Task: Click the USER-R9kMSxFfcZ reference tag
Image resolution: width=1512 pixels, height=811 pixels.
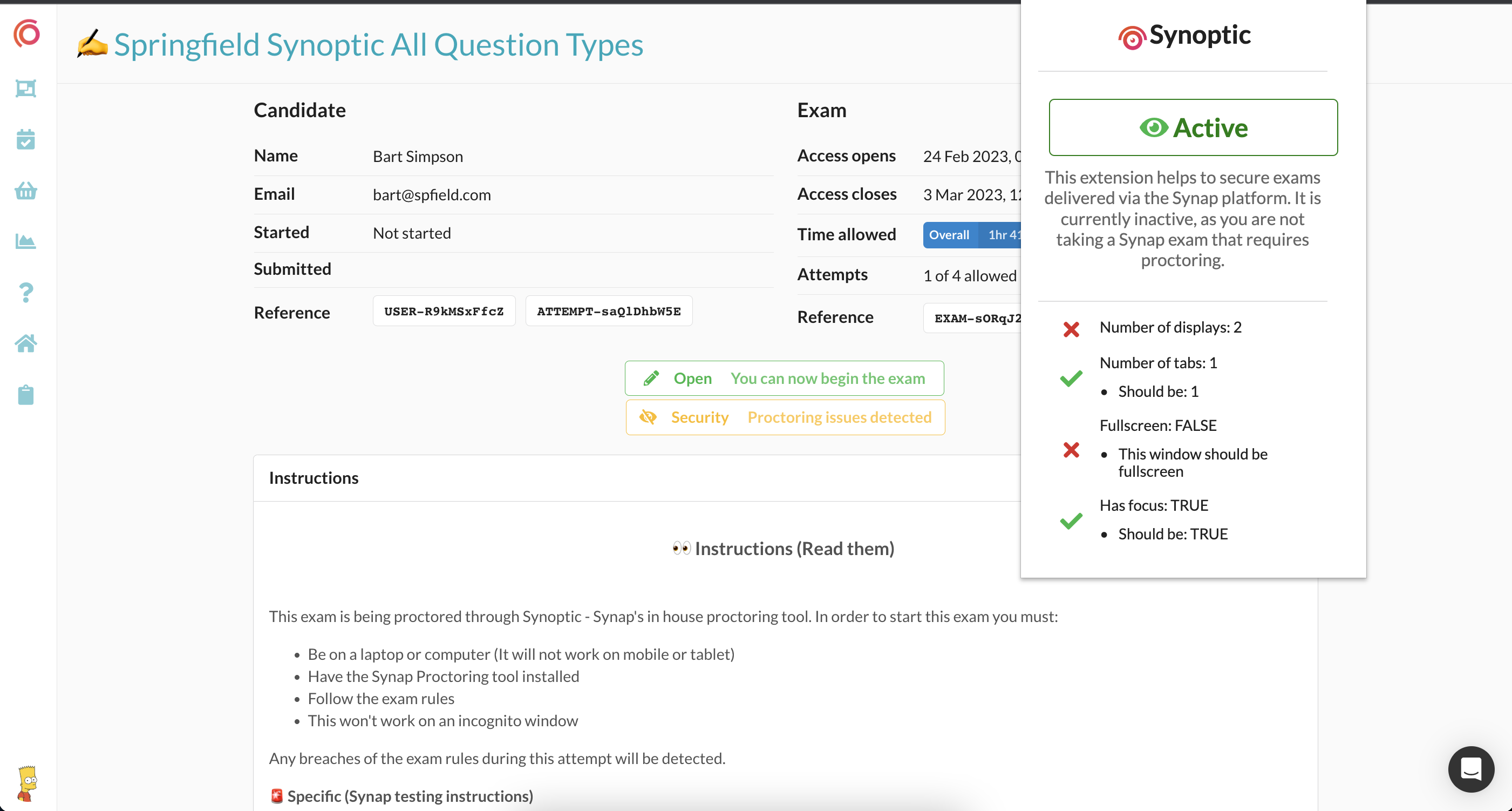Action: (444, 311)
